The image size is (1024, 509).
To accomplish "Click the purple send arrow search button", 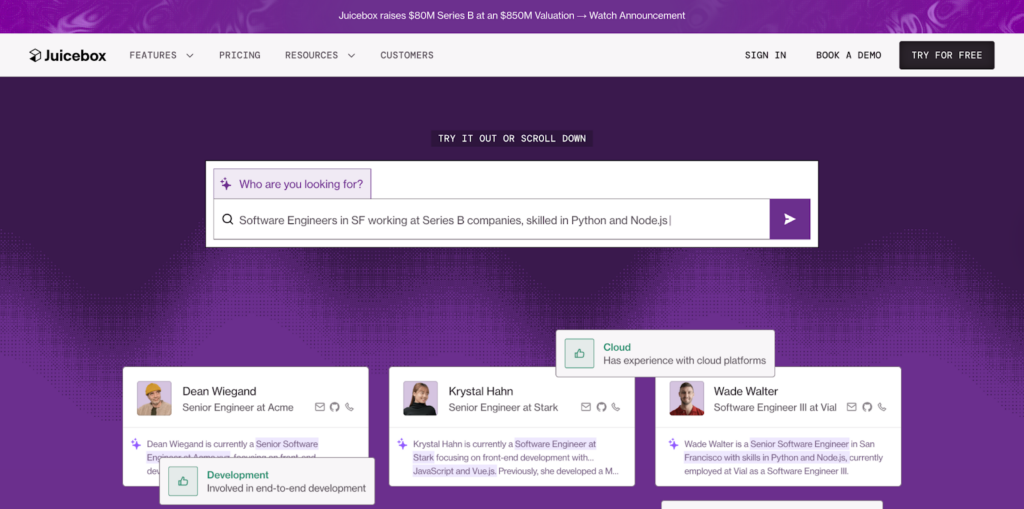I will tap(789, 219).
